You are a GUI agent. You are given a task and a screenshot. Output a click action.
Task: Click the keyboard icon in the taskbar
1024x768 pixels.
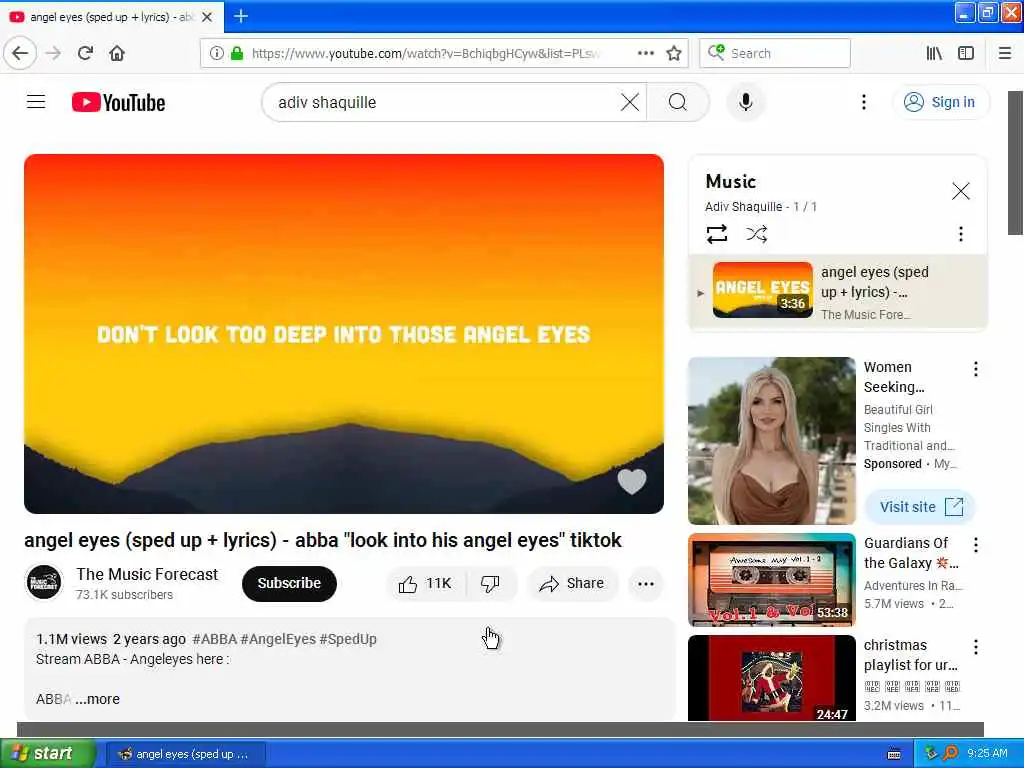[894, 754]
